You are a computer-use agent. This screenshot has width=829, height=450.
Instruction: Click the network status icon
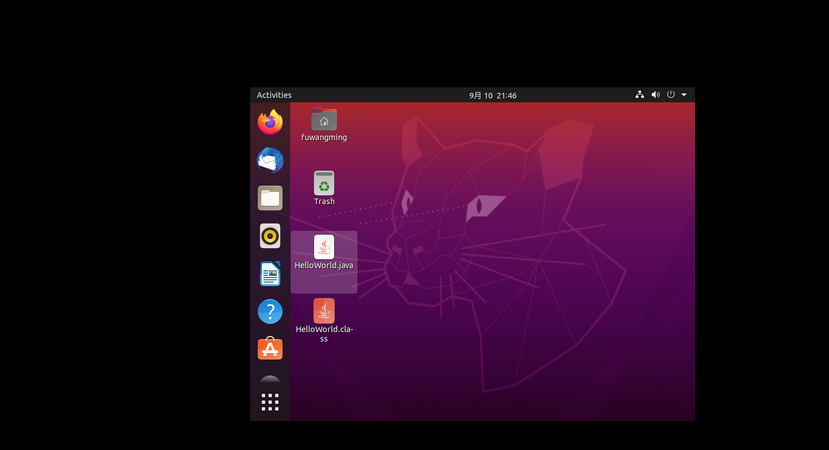[640, 95]
